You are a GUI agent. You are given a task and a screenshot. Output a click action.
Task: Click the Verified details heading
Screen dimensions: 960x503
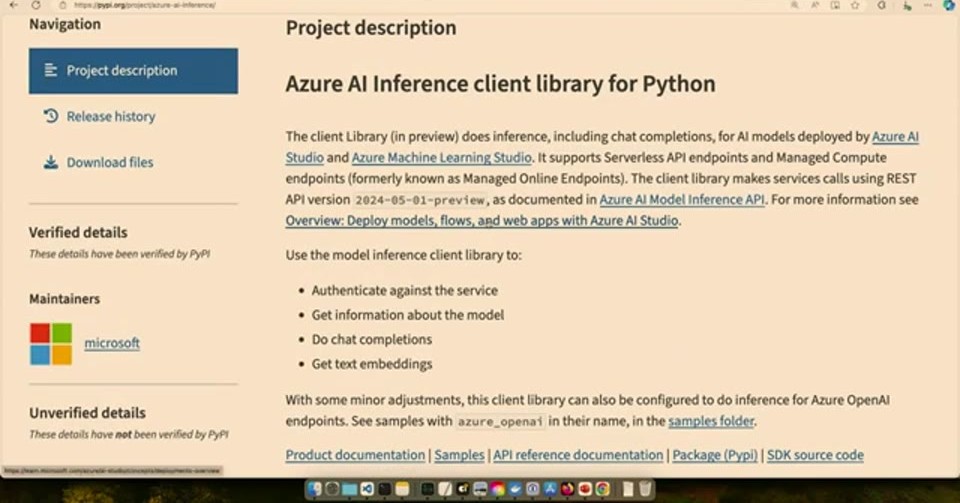(78, 233)
